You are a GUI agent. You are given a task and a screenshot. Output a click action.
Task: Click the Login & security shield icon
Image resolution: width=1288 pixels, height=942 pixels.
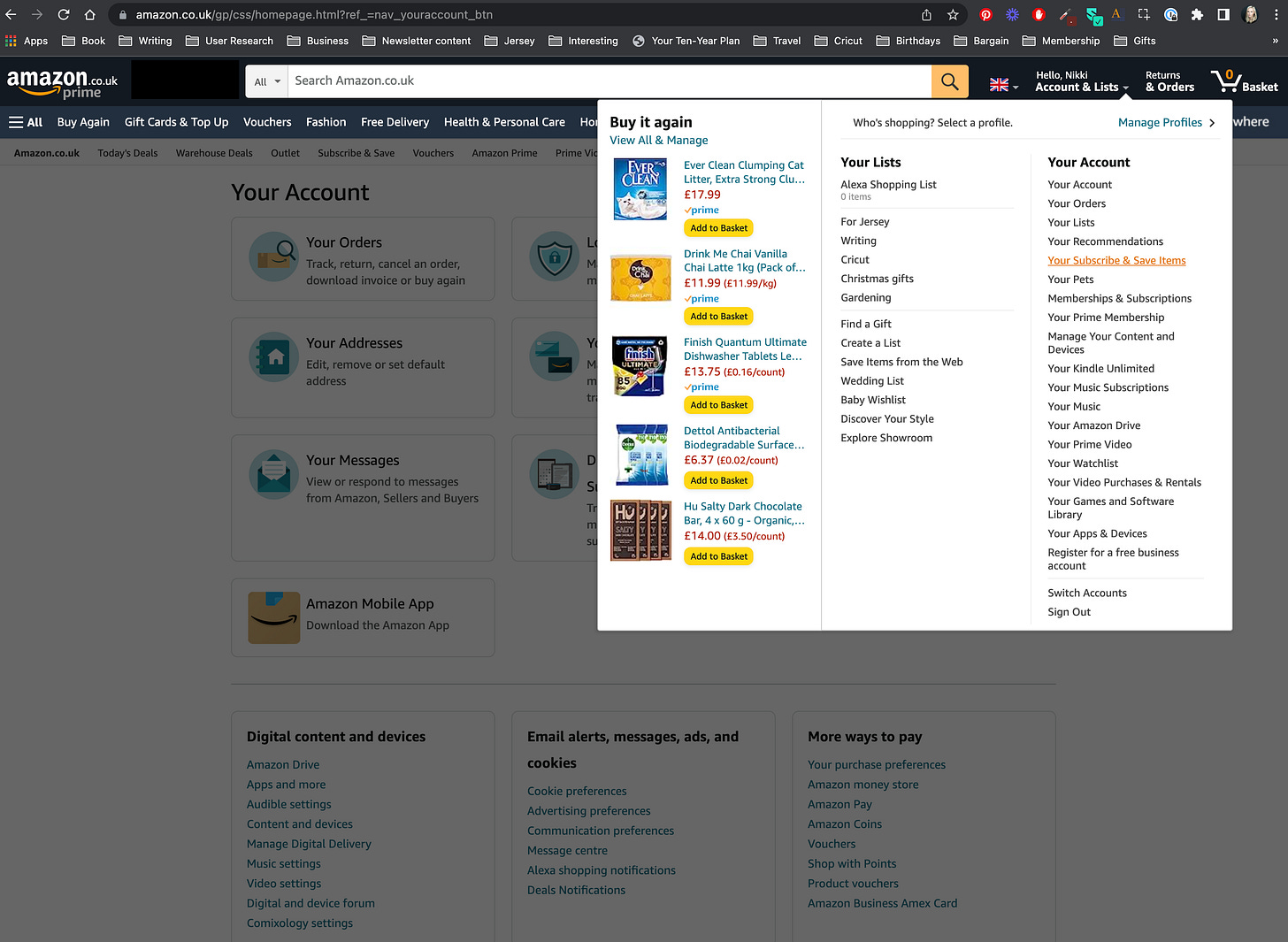[554, 257]
